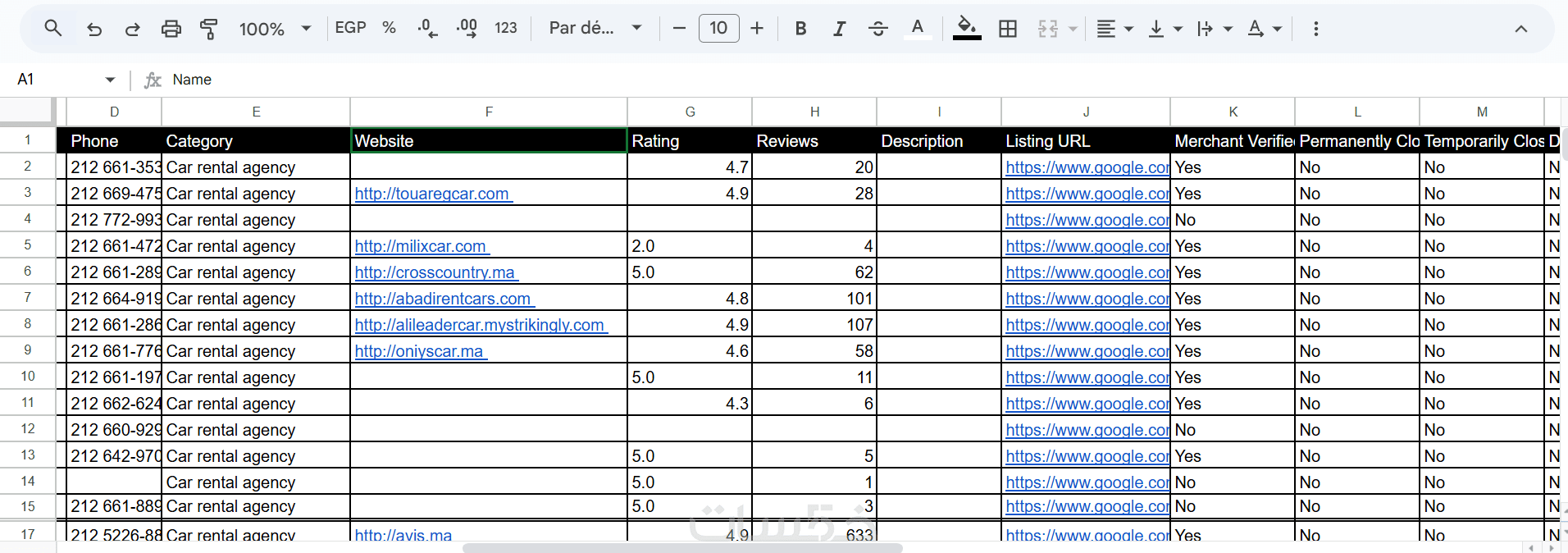Open the abadirentcars.com link
Viewport: 1568px width, 553px height.
click(x=443, y=299)
